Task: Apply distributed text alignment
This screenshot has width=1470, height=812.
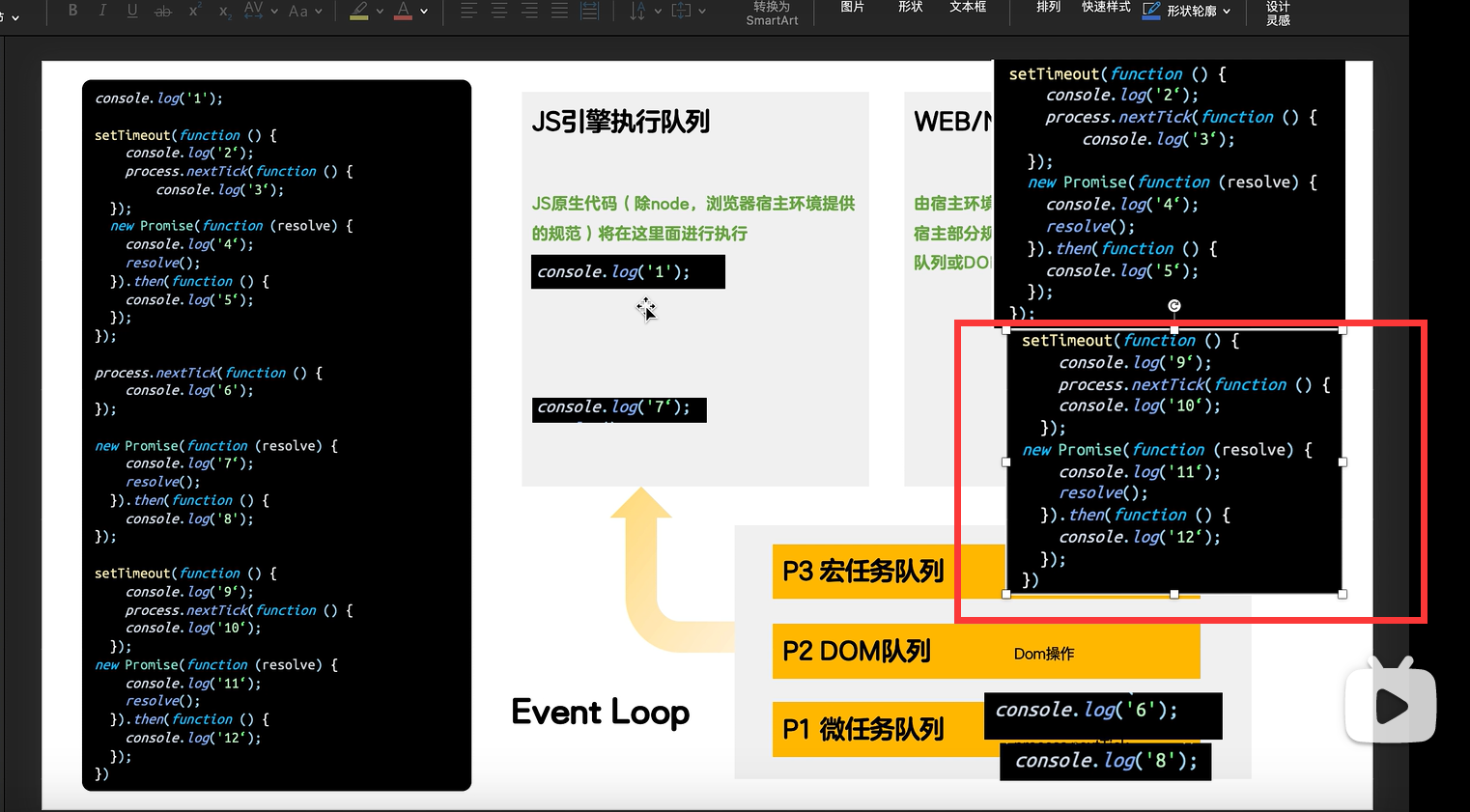Action: click(x=589, y=11)
